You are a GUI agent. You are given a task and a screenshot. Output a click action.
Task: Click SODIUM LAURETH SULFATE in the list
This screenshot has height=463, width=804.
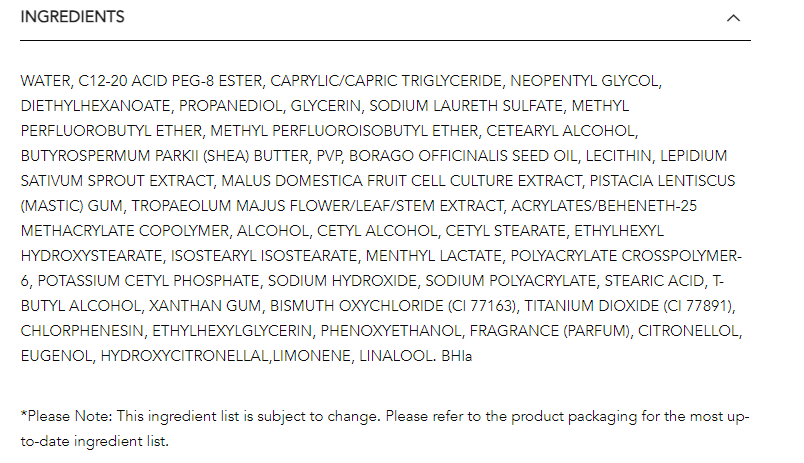pos(466,106)
